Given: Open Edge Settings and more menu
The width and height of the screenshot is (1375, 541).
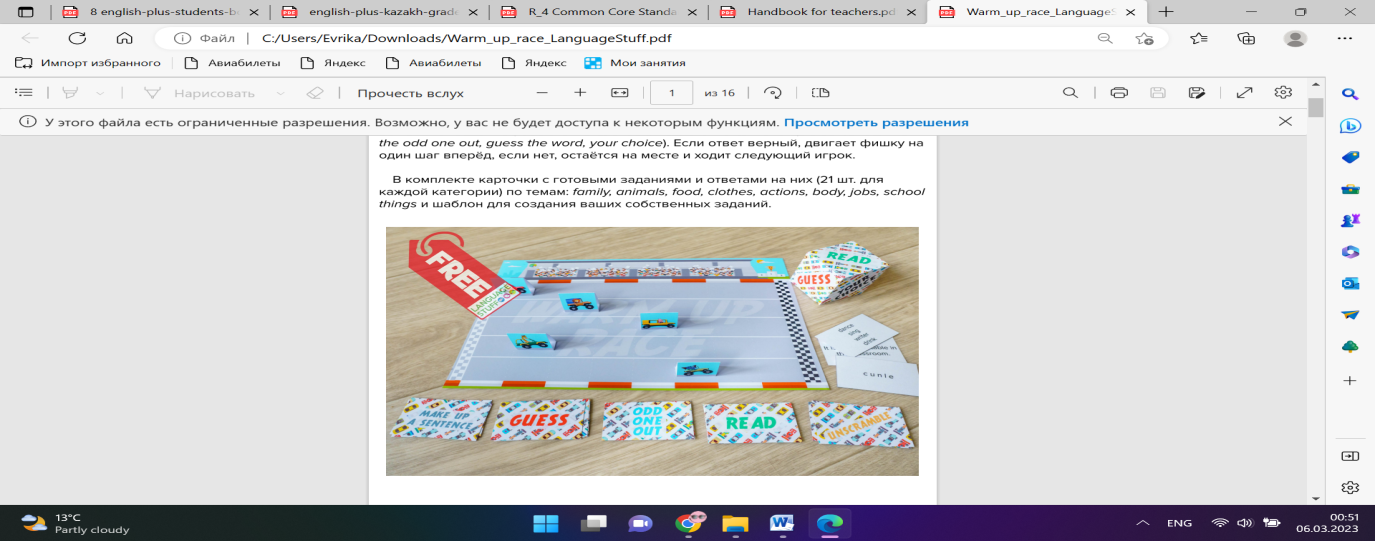Looking at the screenshot, I should pos(1344,38).
